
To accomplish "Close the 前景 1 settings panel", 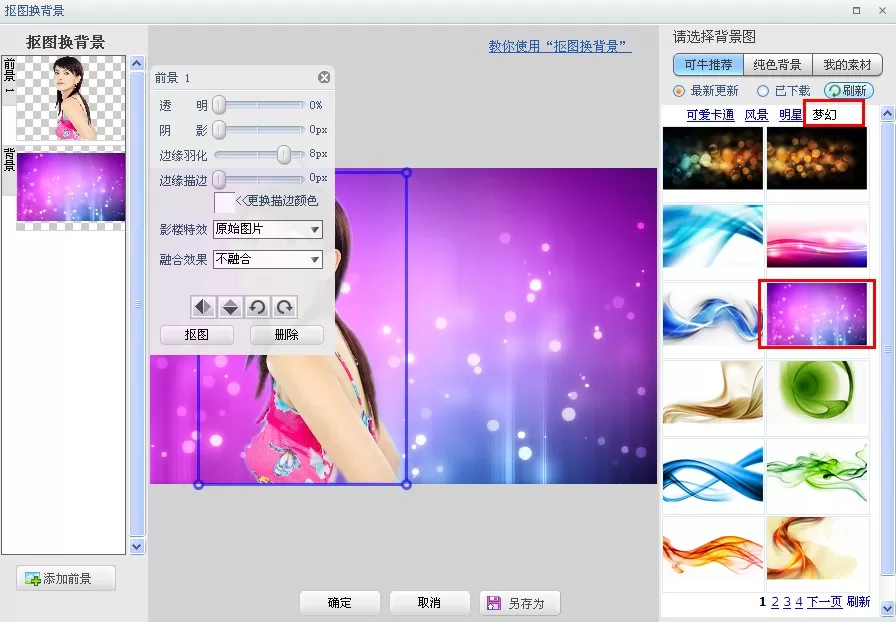I will pyautogui.click(x=324, y=77).
